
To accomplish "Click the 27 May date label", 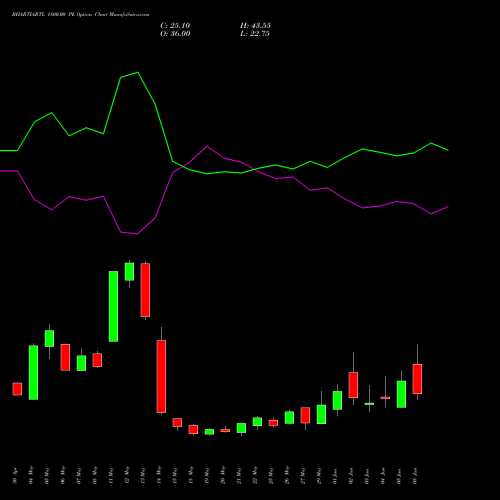I will [x=303, y=476].
